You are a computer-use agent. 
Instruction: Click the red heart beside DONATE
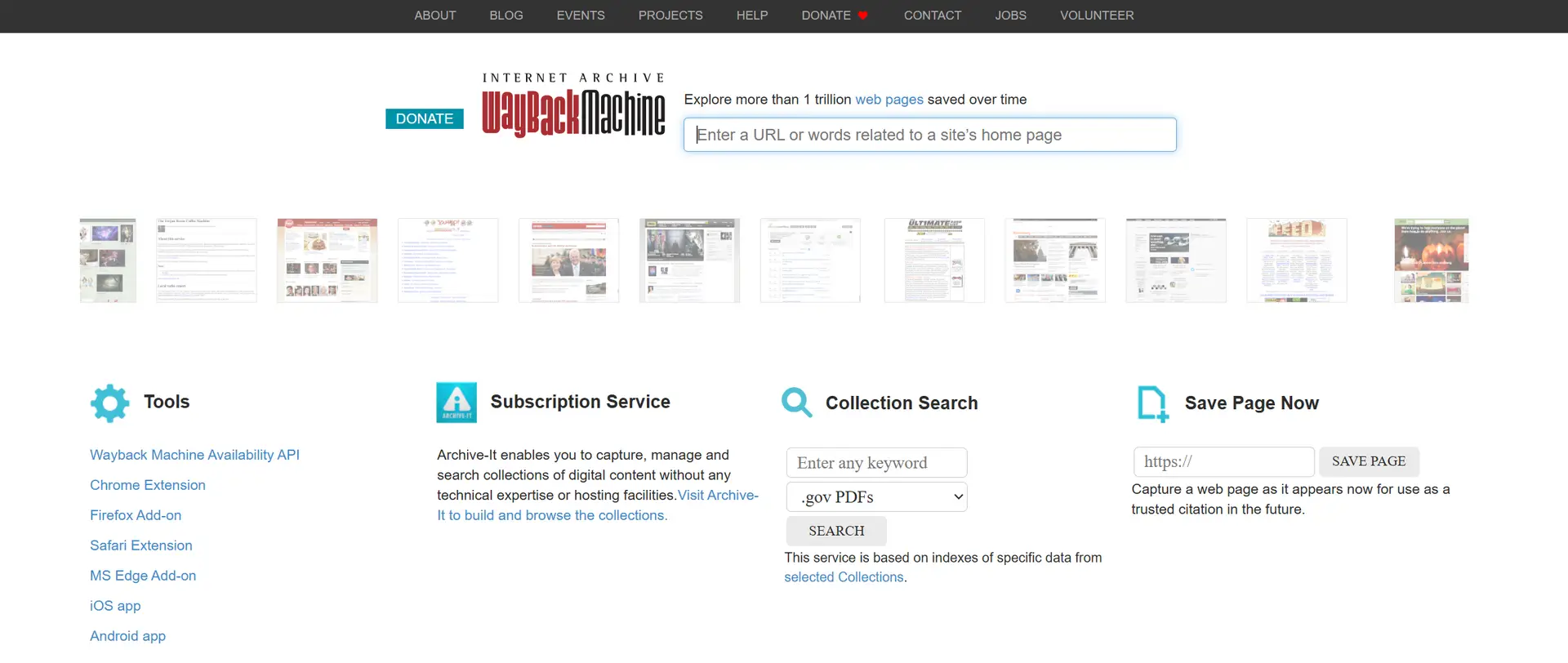862,16
